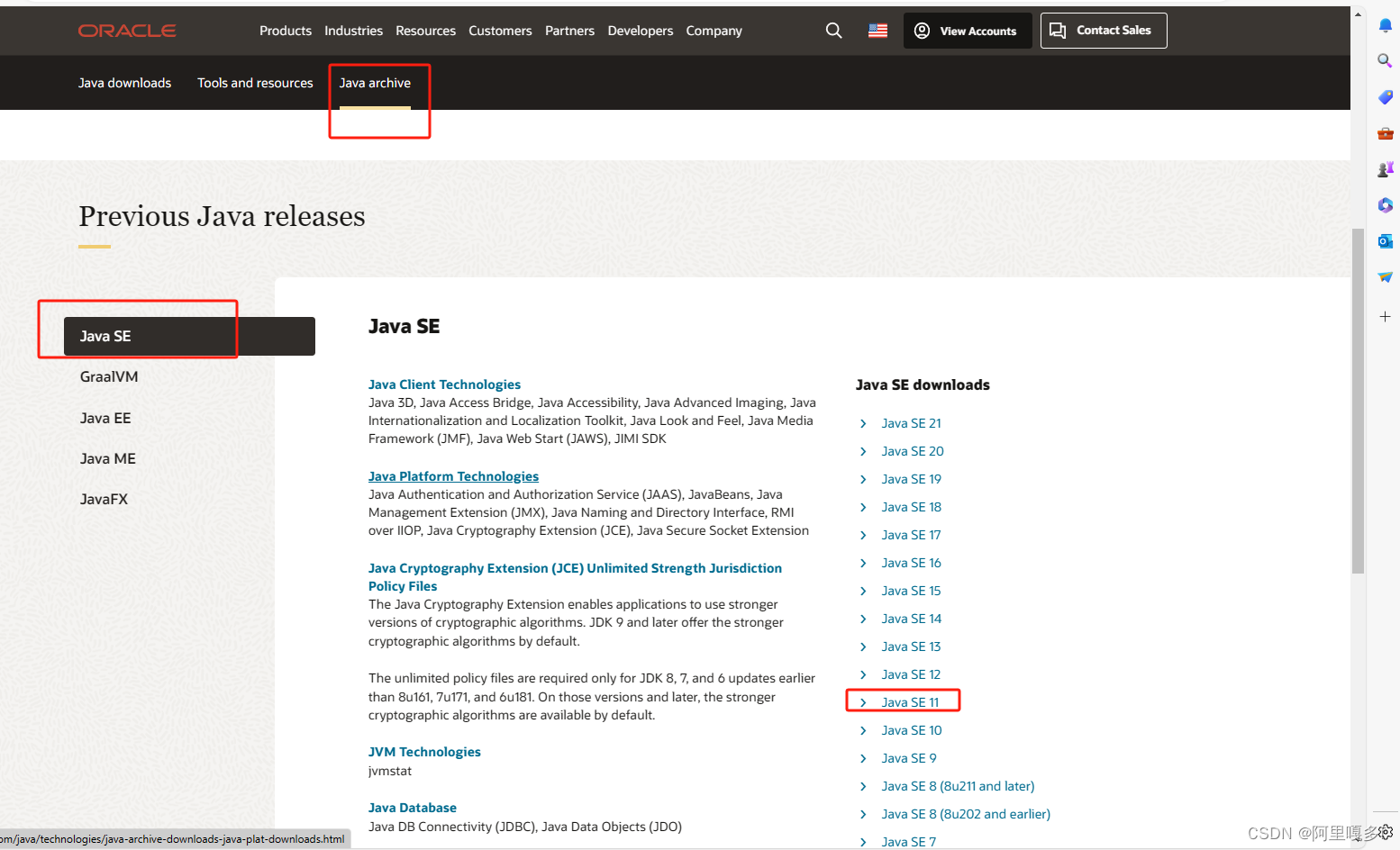Select JavaFX in left sidebar
This screenshot has width=1400, height=850.
[104, 499]
